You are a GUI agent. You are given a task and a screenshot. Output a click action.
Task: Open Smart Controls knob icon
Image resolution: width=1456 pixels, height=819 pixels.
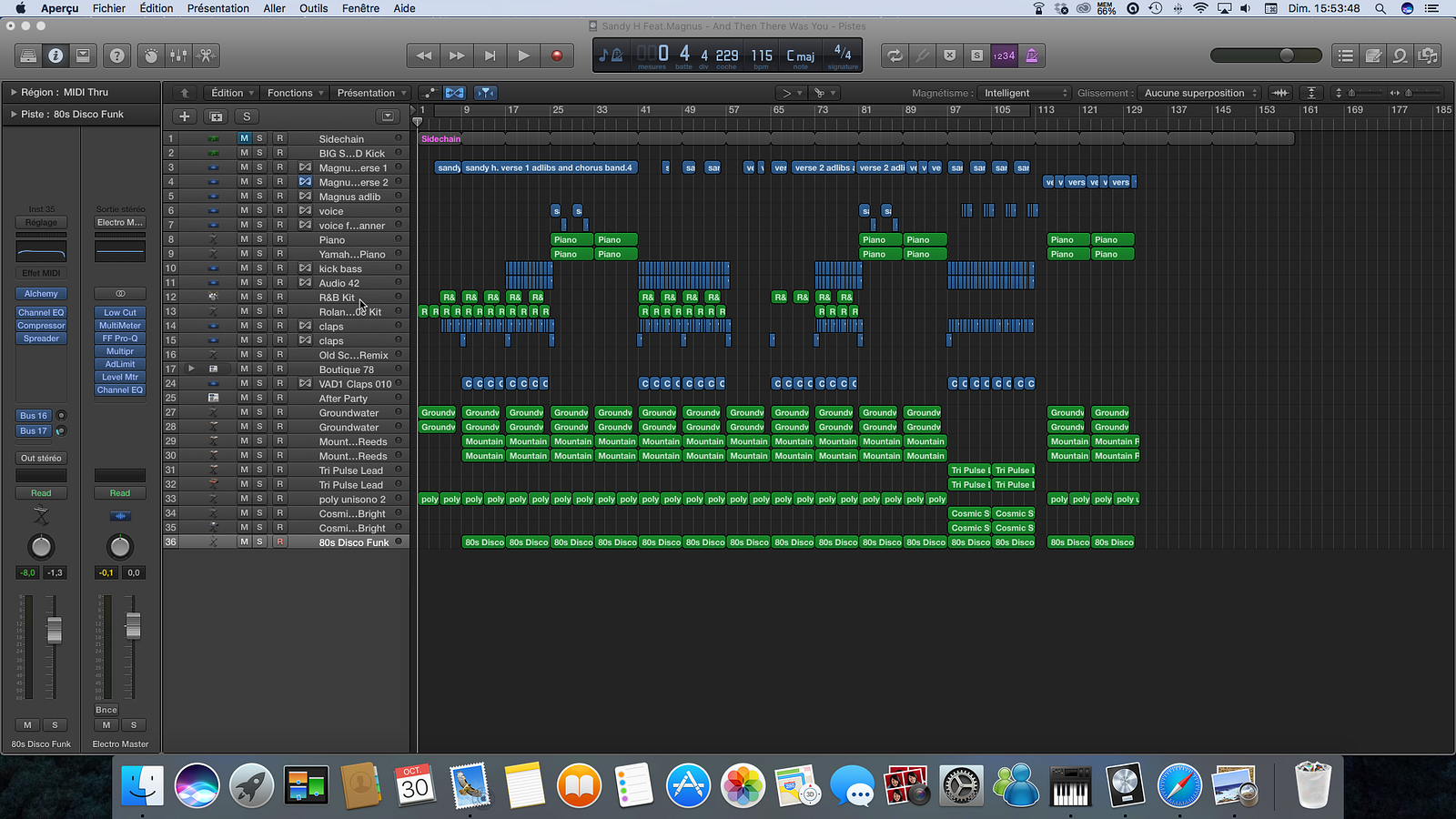(151, 56)
